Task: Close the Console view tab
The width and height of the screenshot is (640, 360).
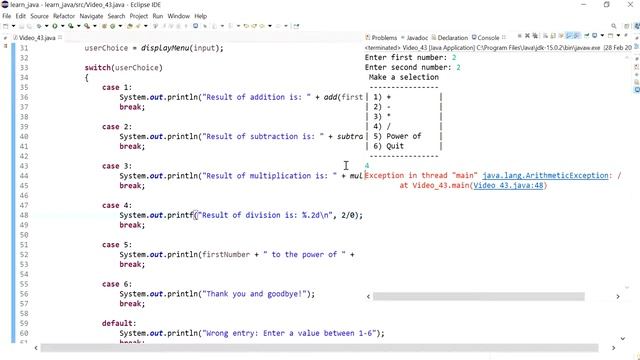Action: tap(504, 37)
